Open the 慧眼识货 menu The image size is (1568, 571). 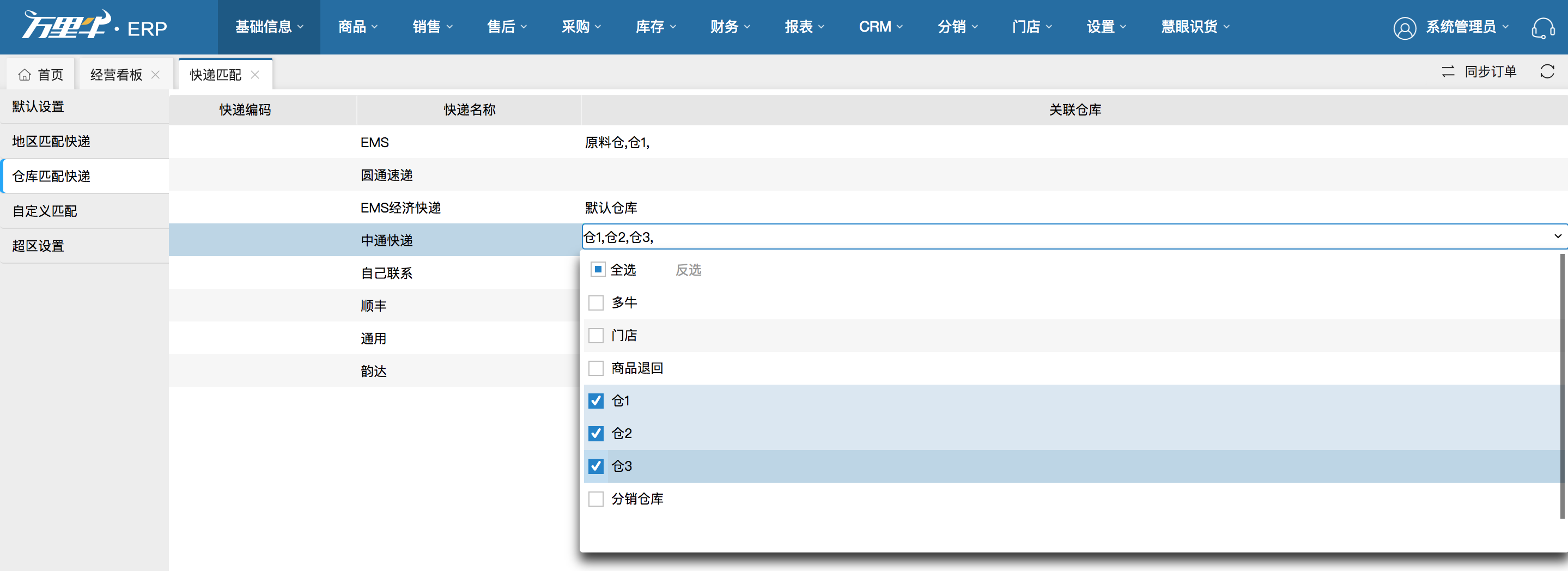(x=1195, y=27)
